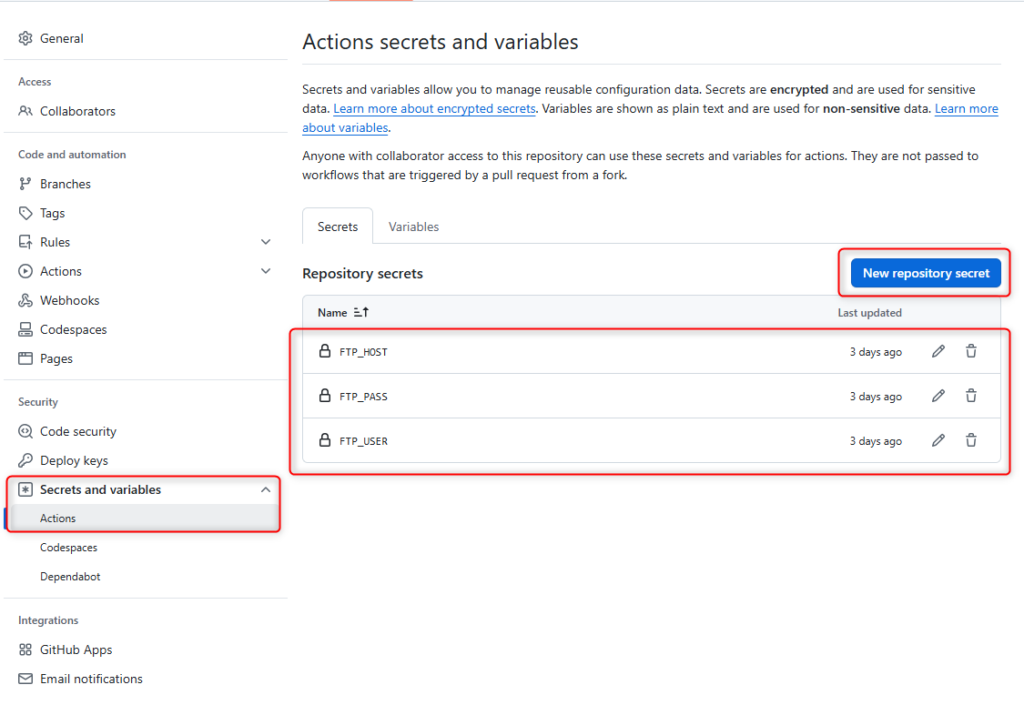Viewport: 1024px width, 705px height.
Task: Click the Pages browser icon
Action: coord(25,358)
